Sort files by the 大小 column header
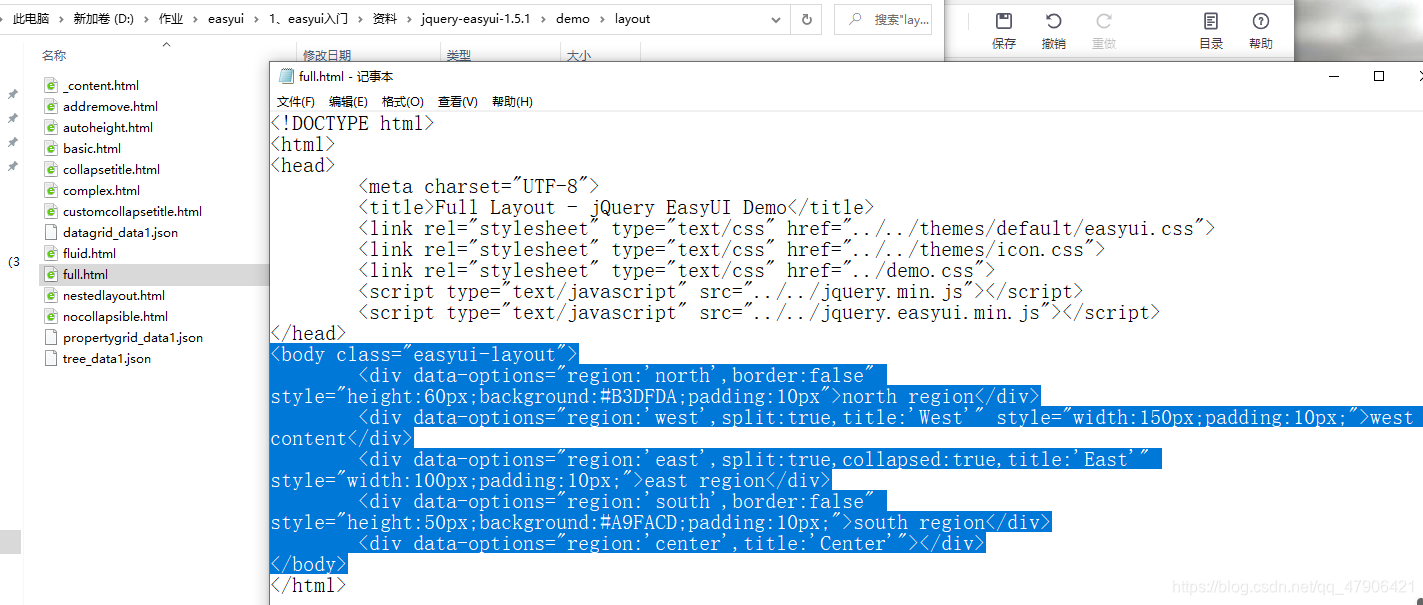This screenshot has width=1423, height=605. tap(578, 56)
